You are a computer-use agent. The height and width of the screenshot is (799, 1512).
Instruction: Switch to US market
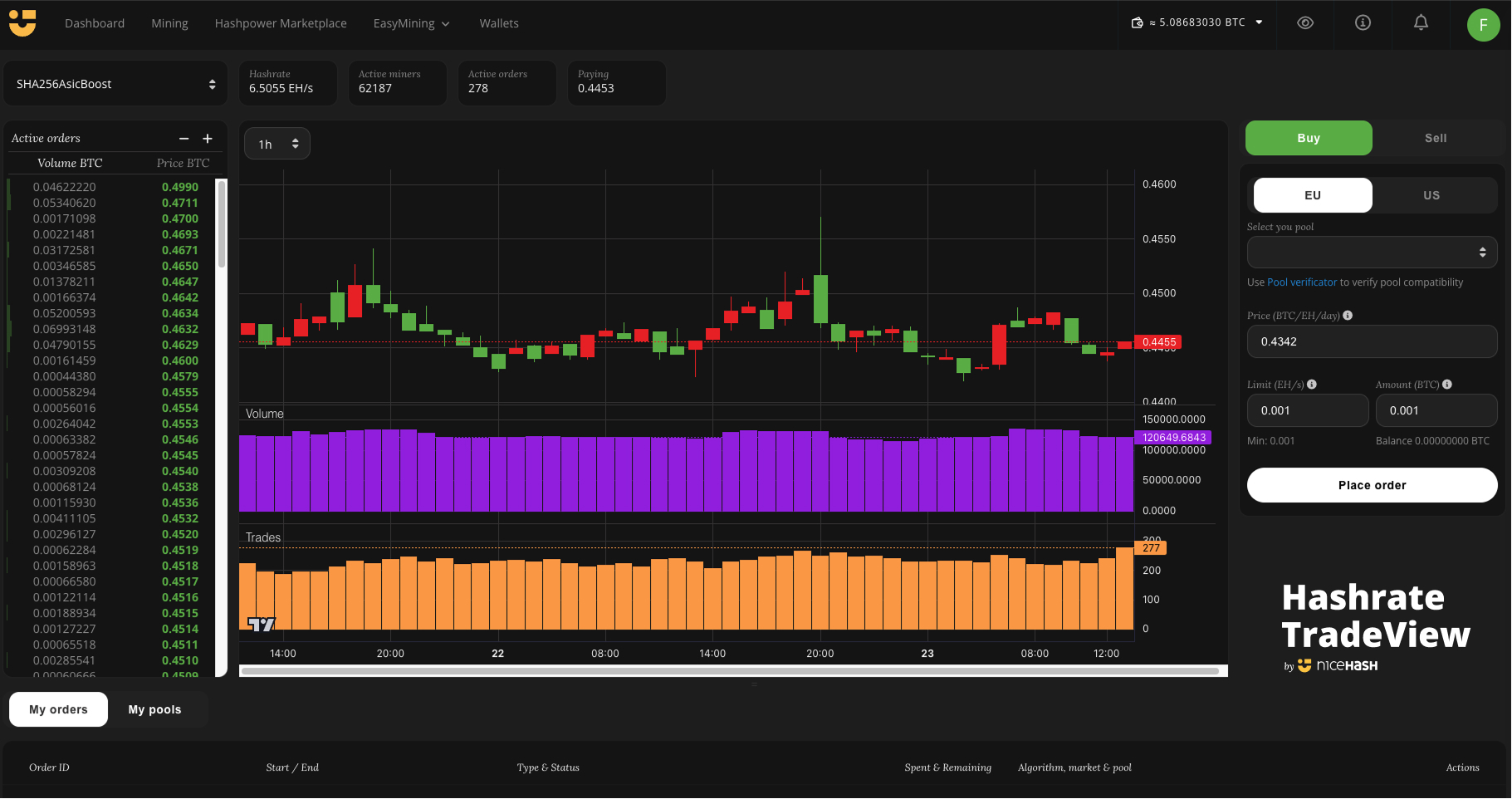click(x=1431, y=195)
